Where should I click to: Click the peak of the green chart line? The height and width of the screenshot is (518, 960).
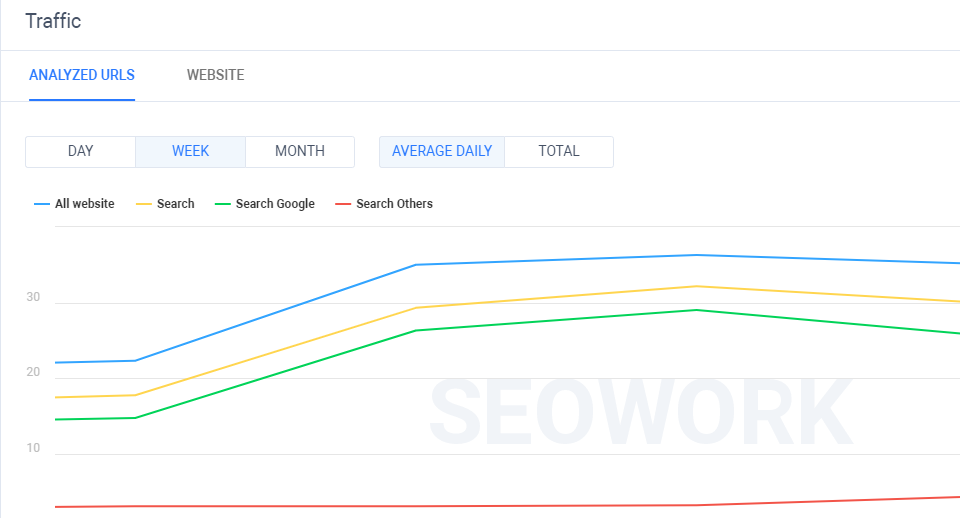pos(697,310)
